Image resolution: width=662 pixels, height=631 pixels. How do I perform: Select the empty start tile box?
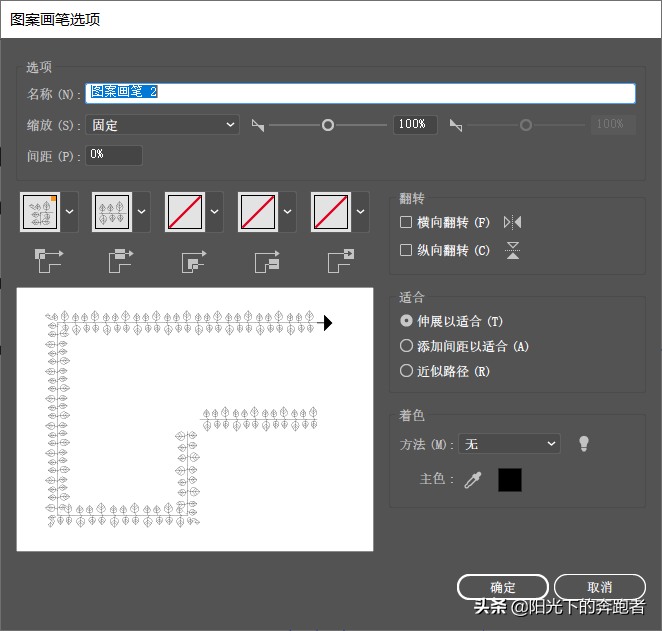[x=259, y=211]
